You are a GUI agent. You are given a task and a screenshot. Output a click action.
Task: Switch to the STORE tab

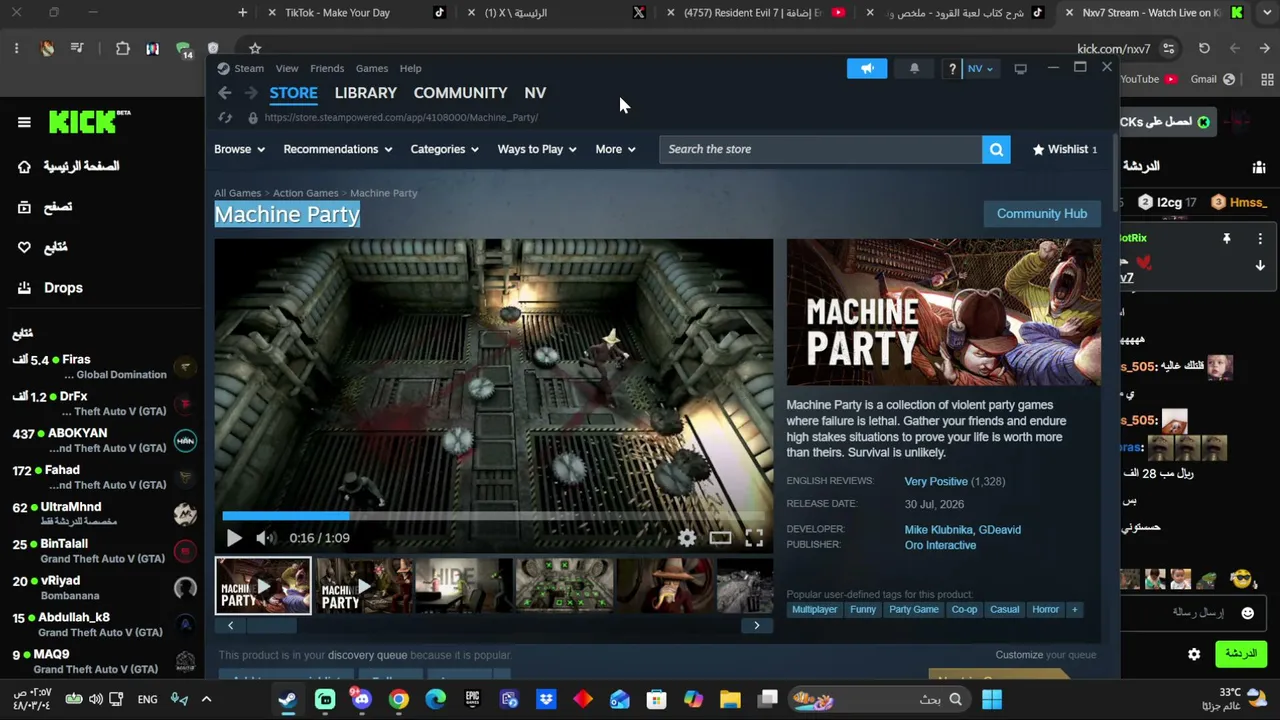(293, 93)
